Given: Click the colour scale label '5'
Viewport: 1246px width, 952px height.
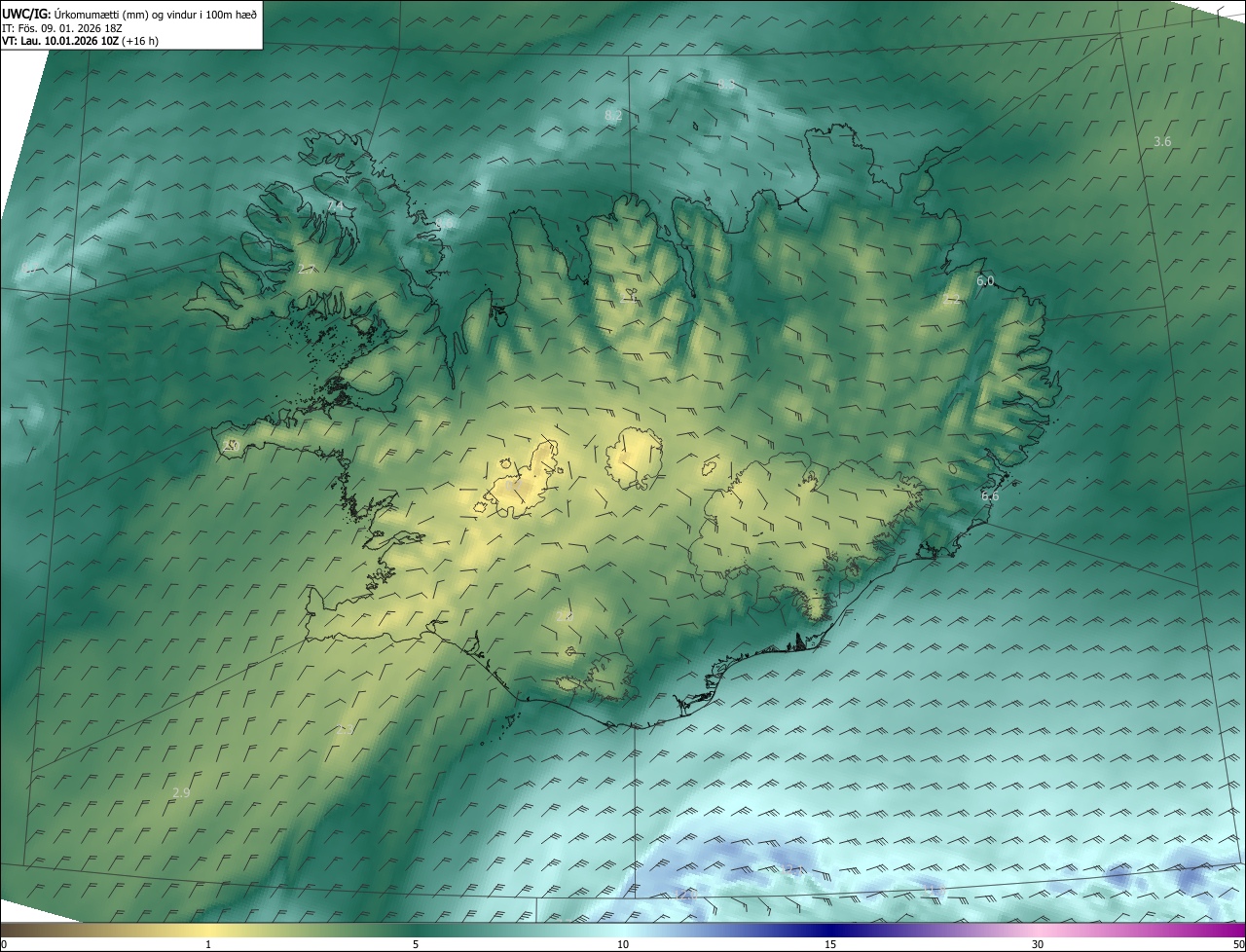Looking at the screenshot, I should (416, 944).
